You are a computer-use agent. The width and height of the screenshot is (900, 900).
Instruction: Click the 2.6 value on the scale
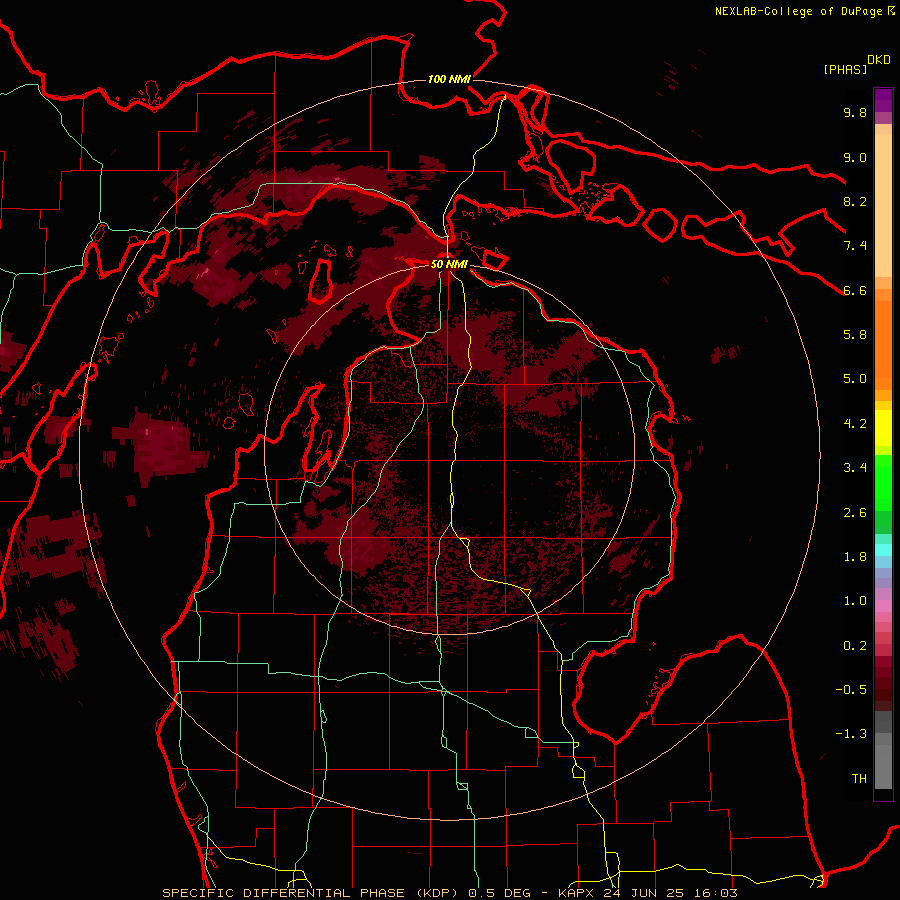(855, 513)
